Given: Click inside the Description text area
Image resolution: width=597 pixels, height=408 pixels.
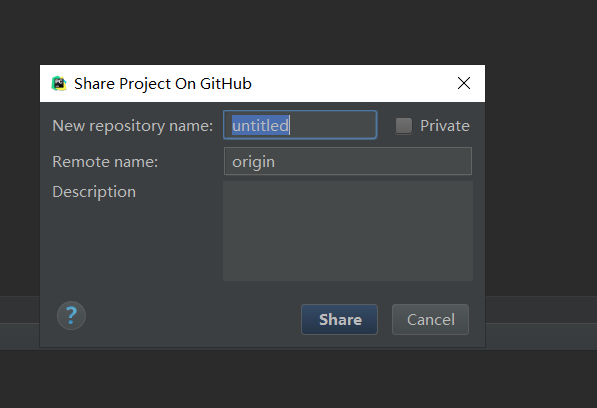Looking at the screenshot, I should (348, 231).
